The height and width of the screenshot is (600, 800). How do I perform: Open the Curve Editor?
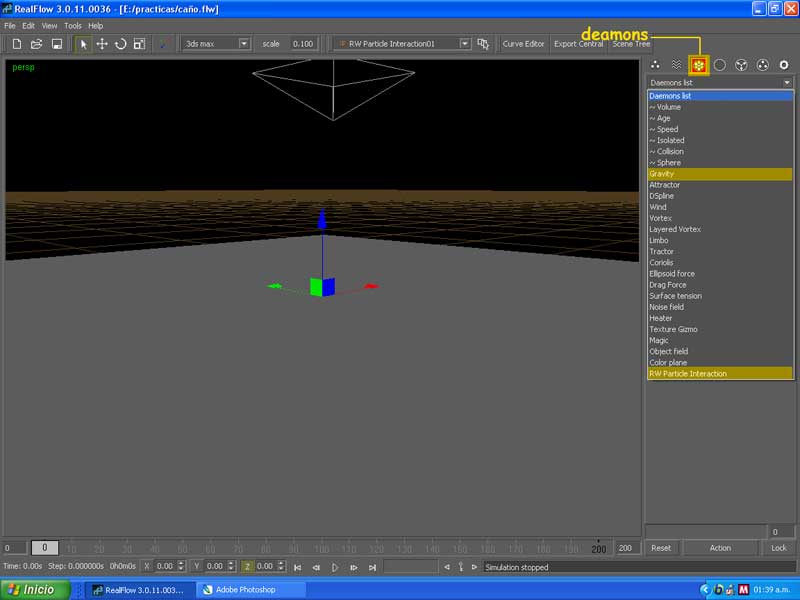tap(523, 44)
